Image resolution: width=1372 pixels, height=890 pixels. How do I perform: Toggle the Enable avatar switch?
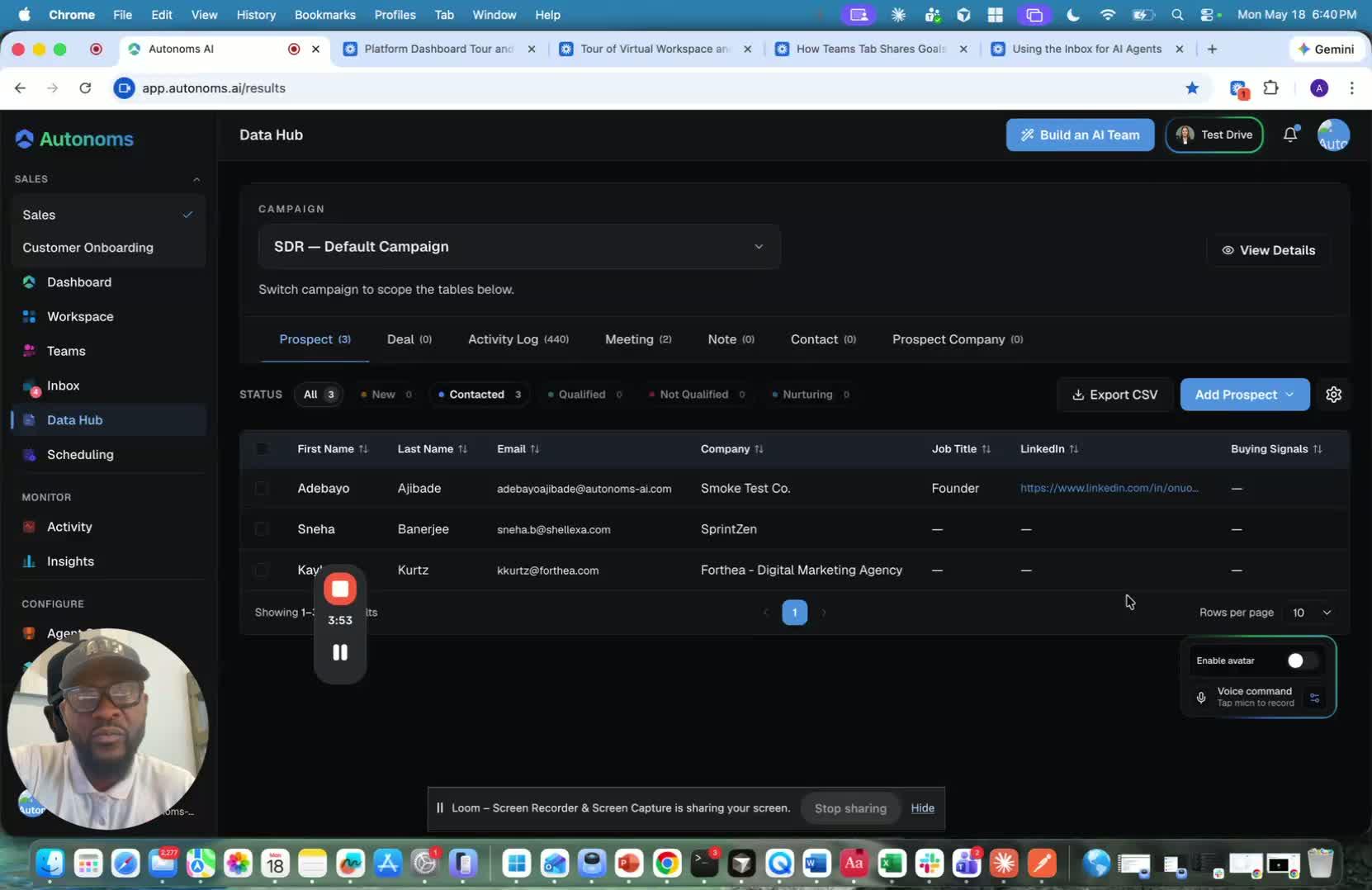(x=1301, y=660)
